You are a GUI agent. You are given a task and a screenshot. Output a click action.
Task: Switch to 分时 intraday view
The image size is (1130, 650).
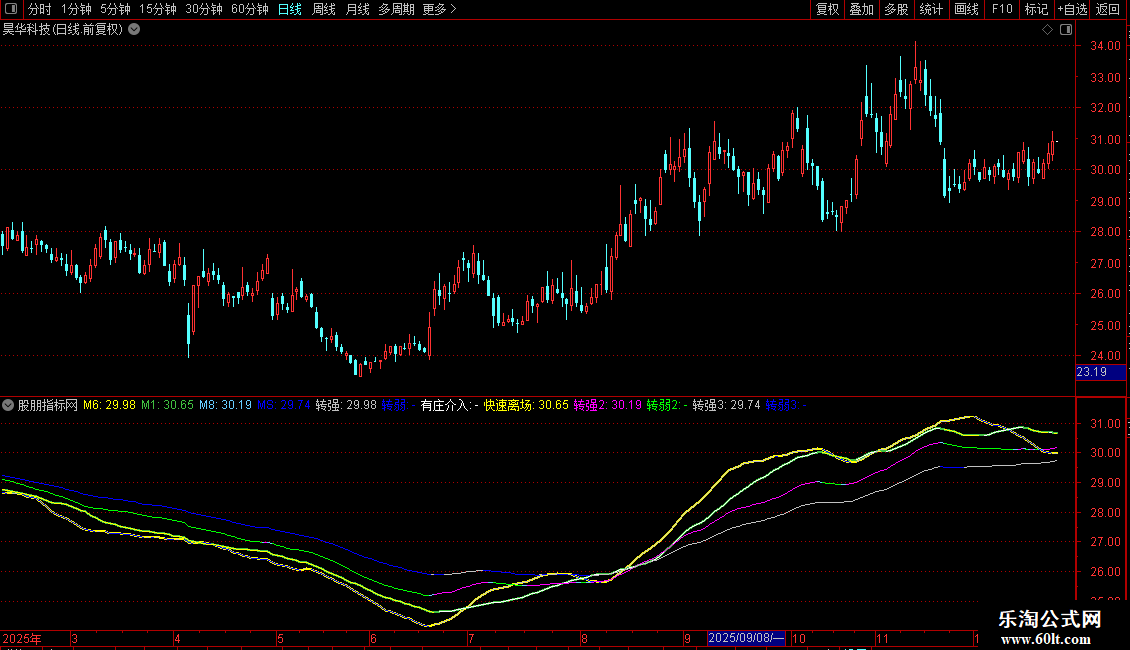click(x=40, y=9)
